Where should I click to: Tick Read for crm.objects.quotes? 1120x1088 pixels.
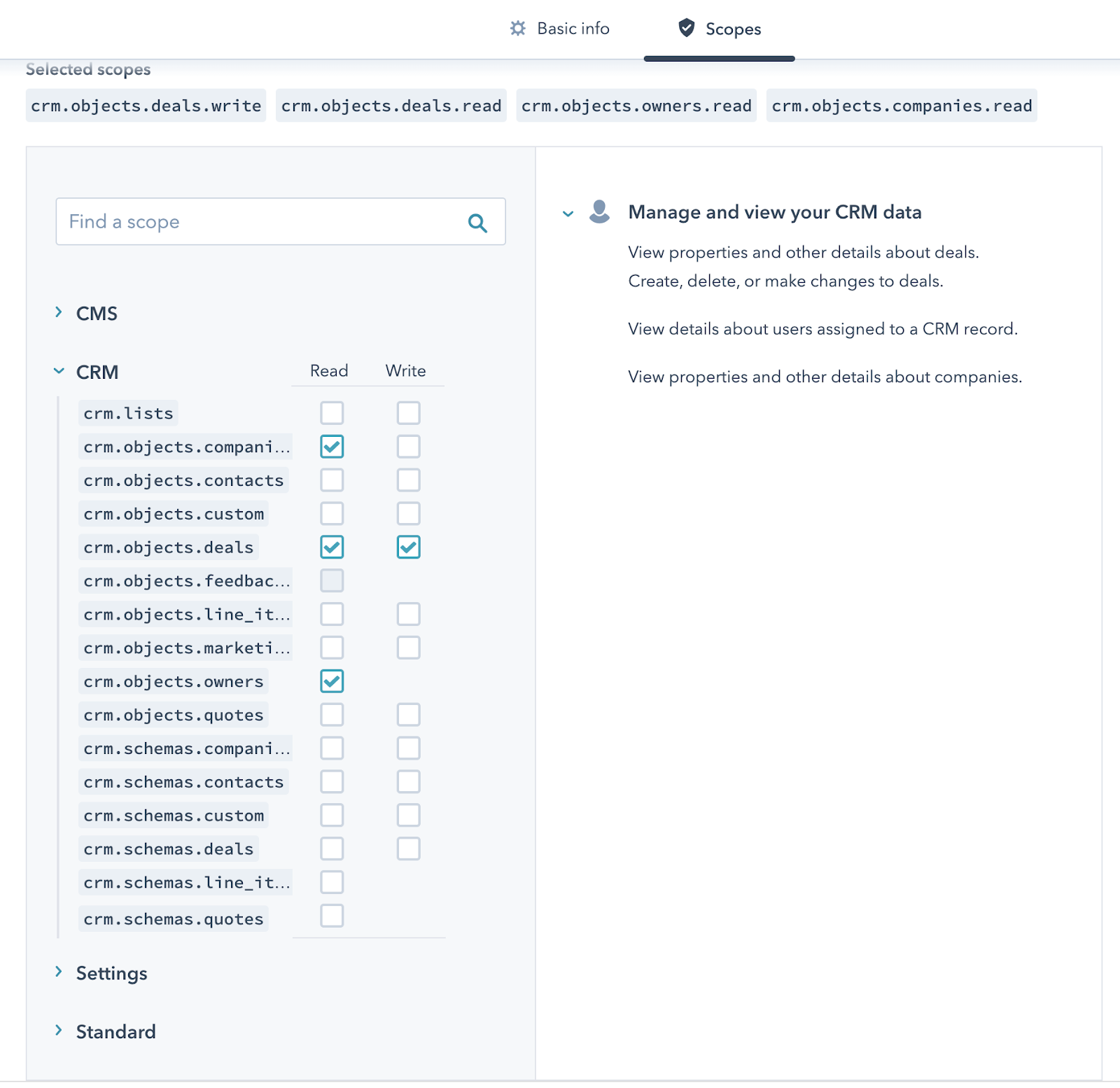332,715
